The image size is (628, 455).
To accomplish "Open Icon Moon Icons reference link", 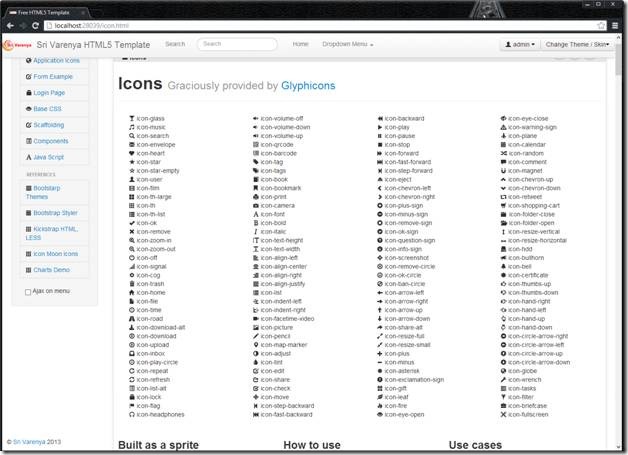I will point(54,254).
